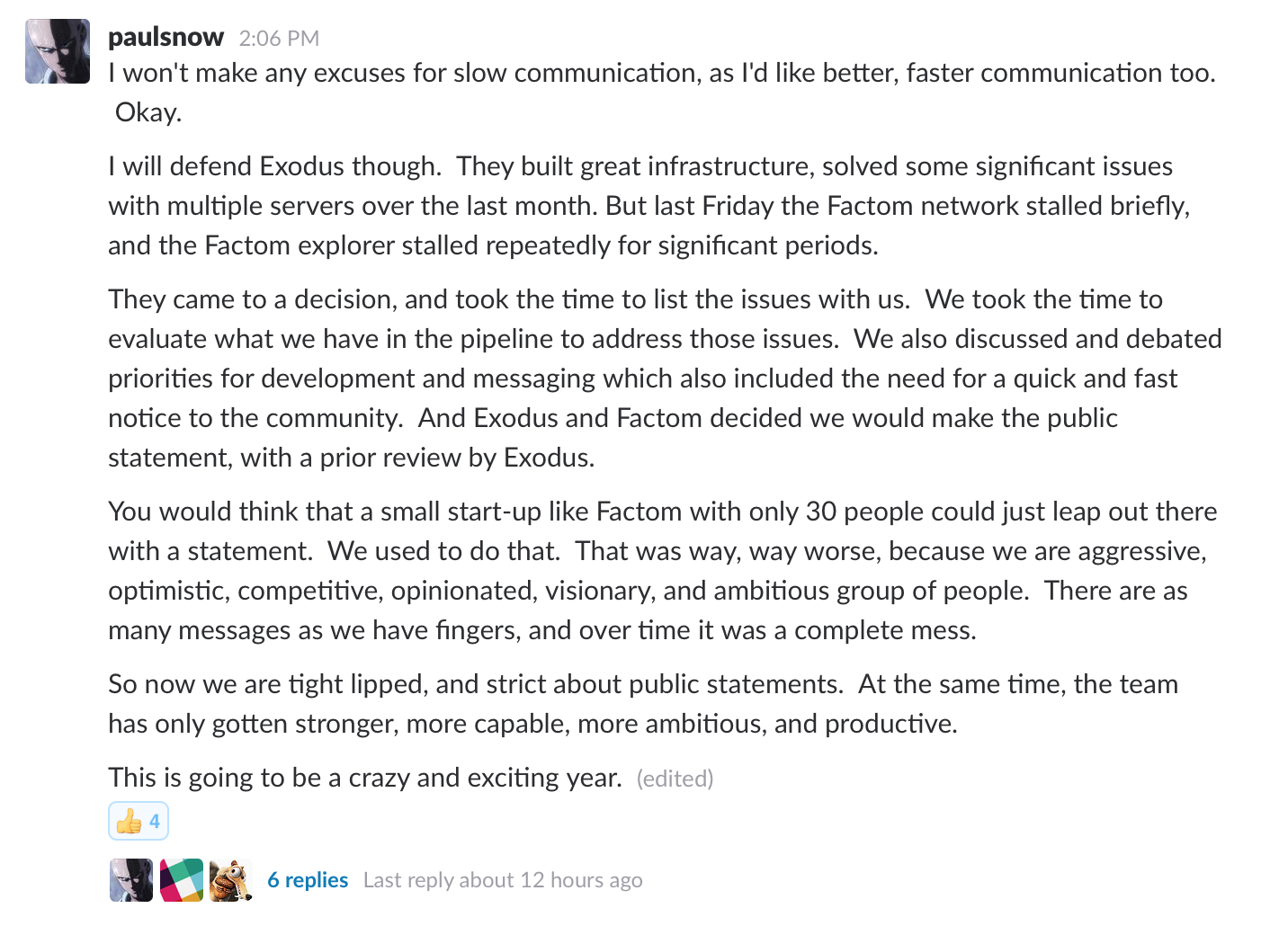
Task: Select the cartoon squirrel reply avatar
Action: [x=231, y=880]
